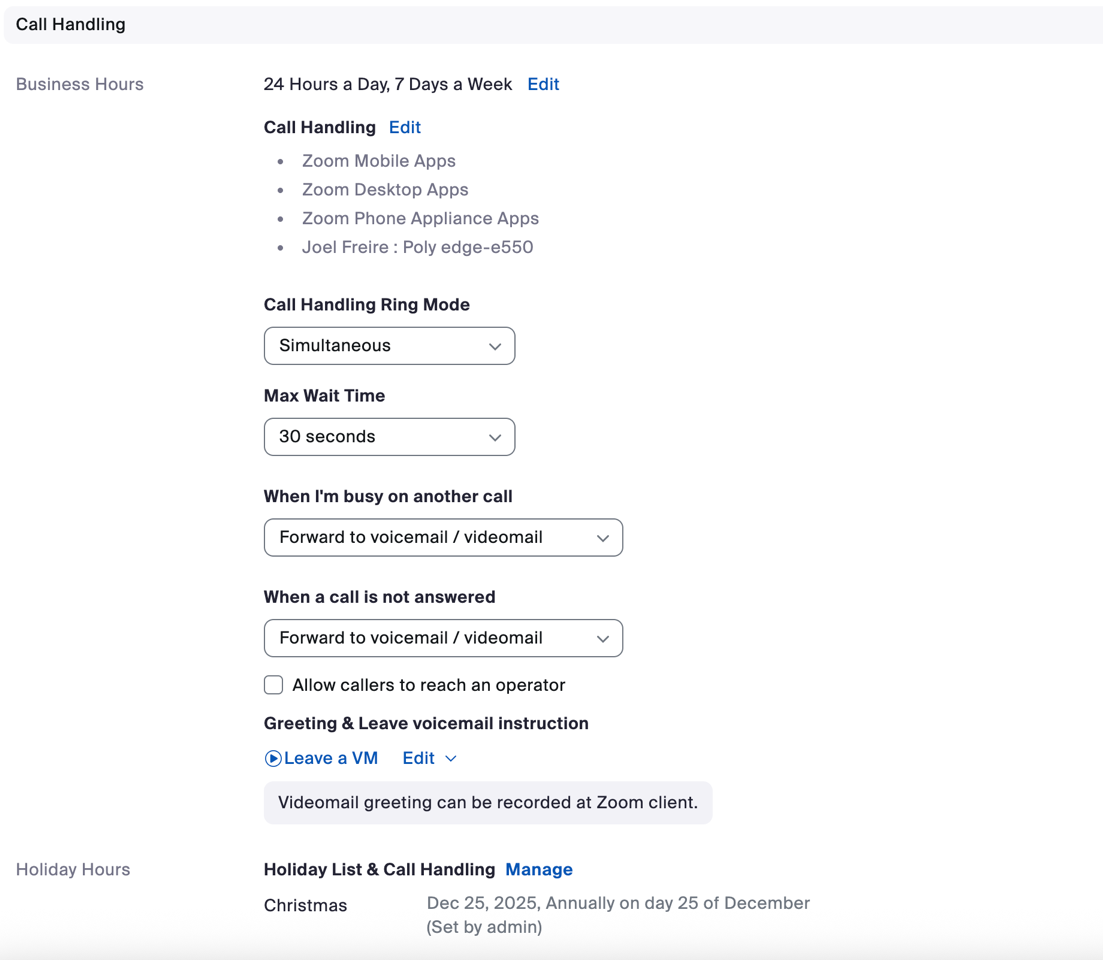1103x960 pixels.
Task: Open the call not answered dropdown
Action: 443,638
